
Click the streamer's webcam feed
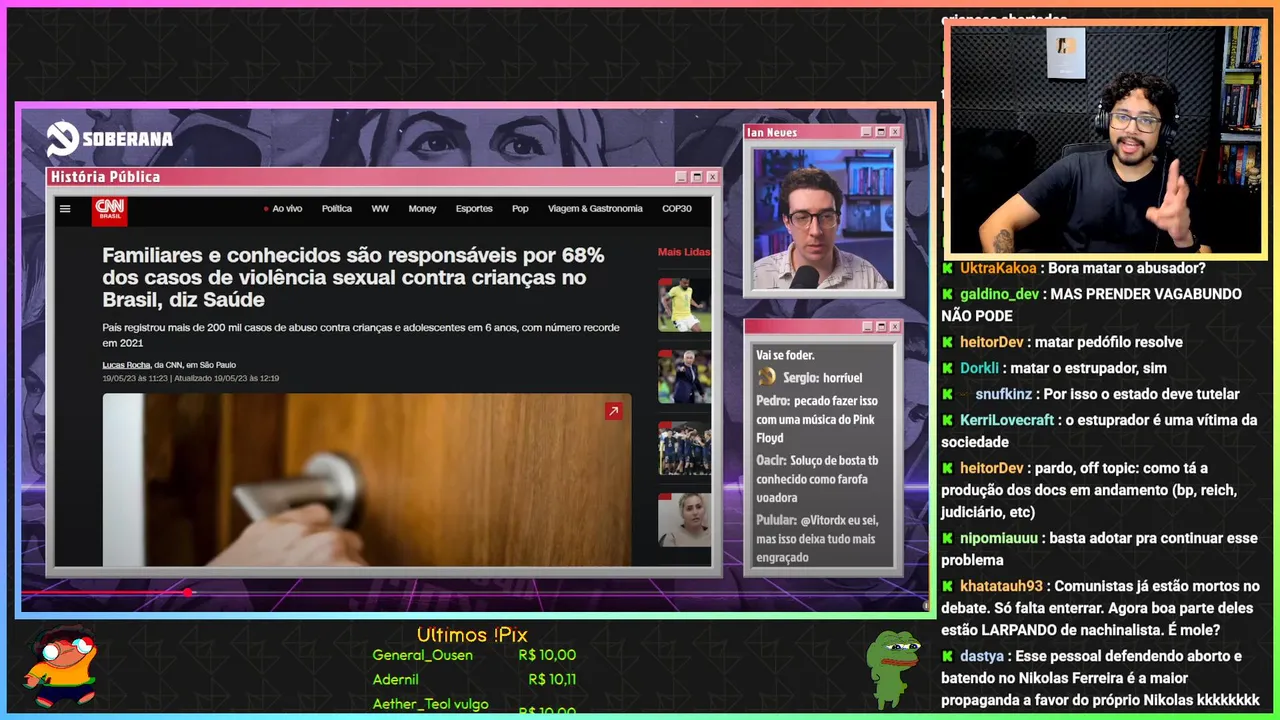tap(1106, 139)
